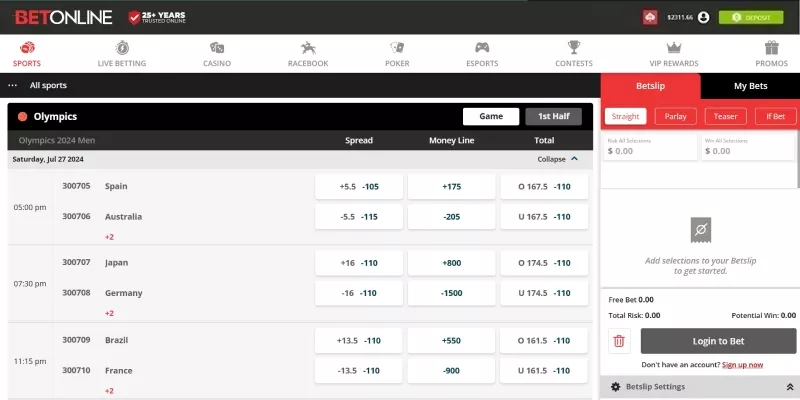Select the Straight bet type
800x400 pixels.
pyautogui.click(x=626, y=116)
